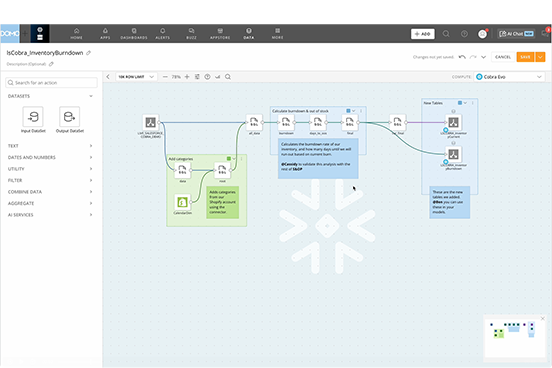Undo the last change

point(462,57)
